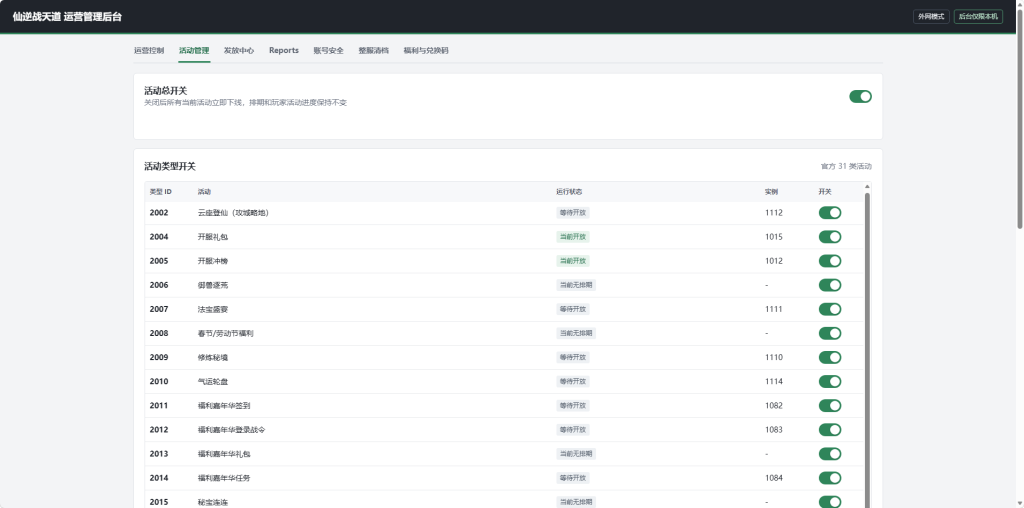Click the 官方 31 类活动 count label
This screenshot has width=1024, height=508.
point(846,167)
